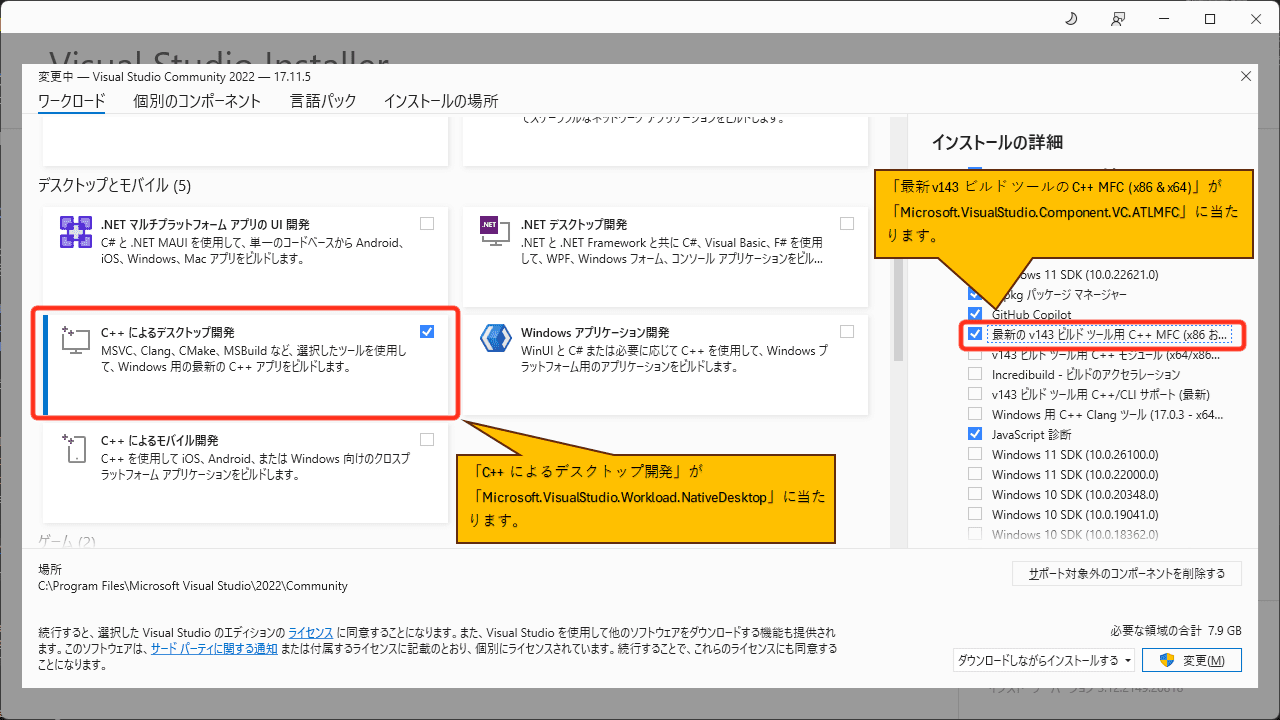Uncheck the JavaScript 診断 component

click(x=975, y=433)
